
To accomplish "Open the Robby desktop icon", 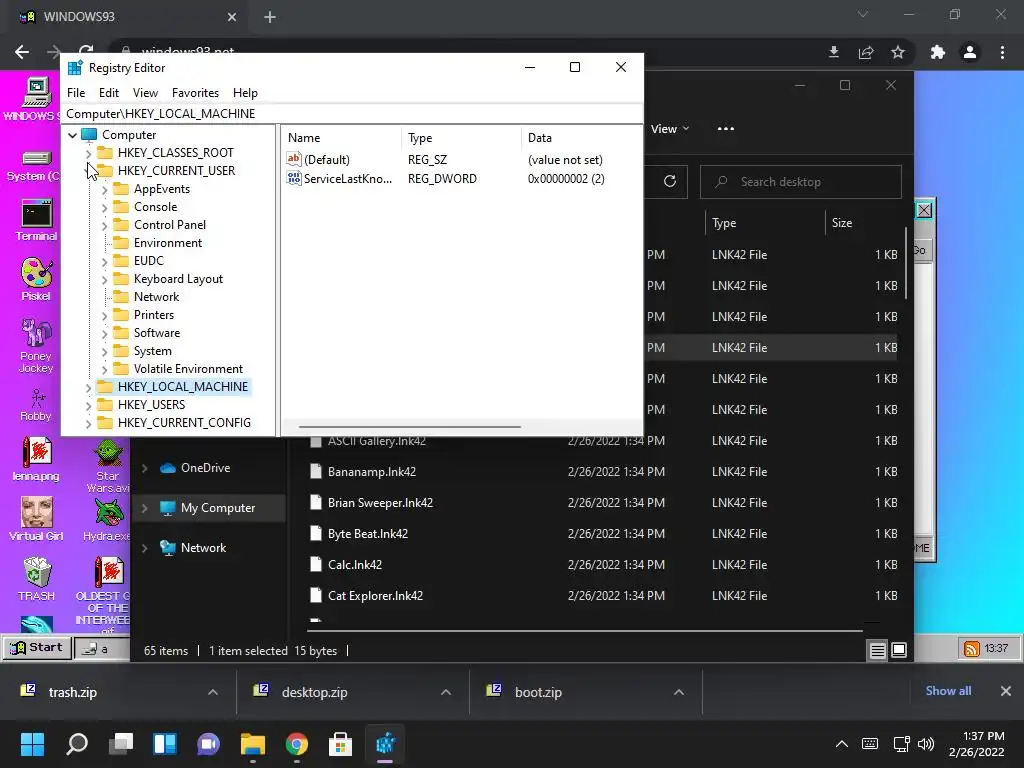I will click(x=37, y=405).
